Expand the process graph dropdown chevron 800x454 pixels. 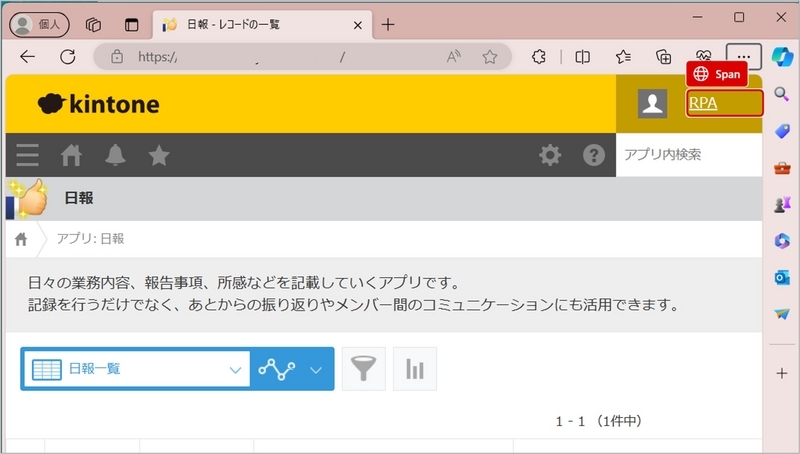(x=316, y=370)
